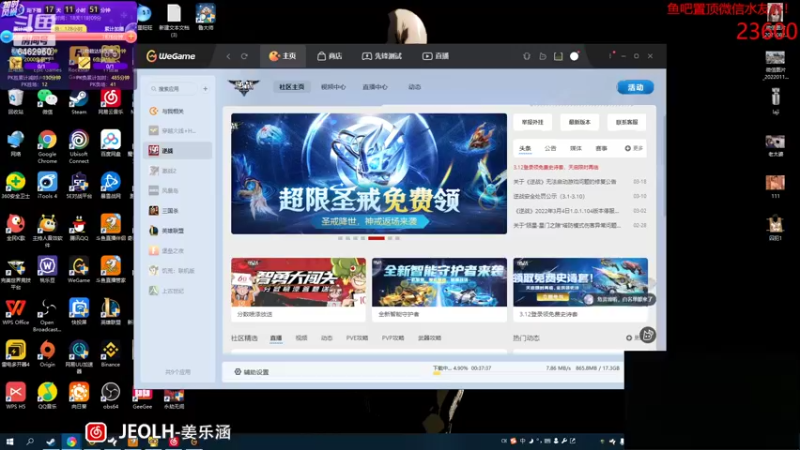Open the red 3.12 headline news link
The width and height of the screenshot is (800, 450).
[556, 167]
